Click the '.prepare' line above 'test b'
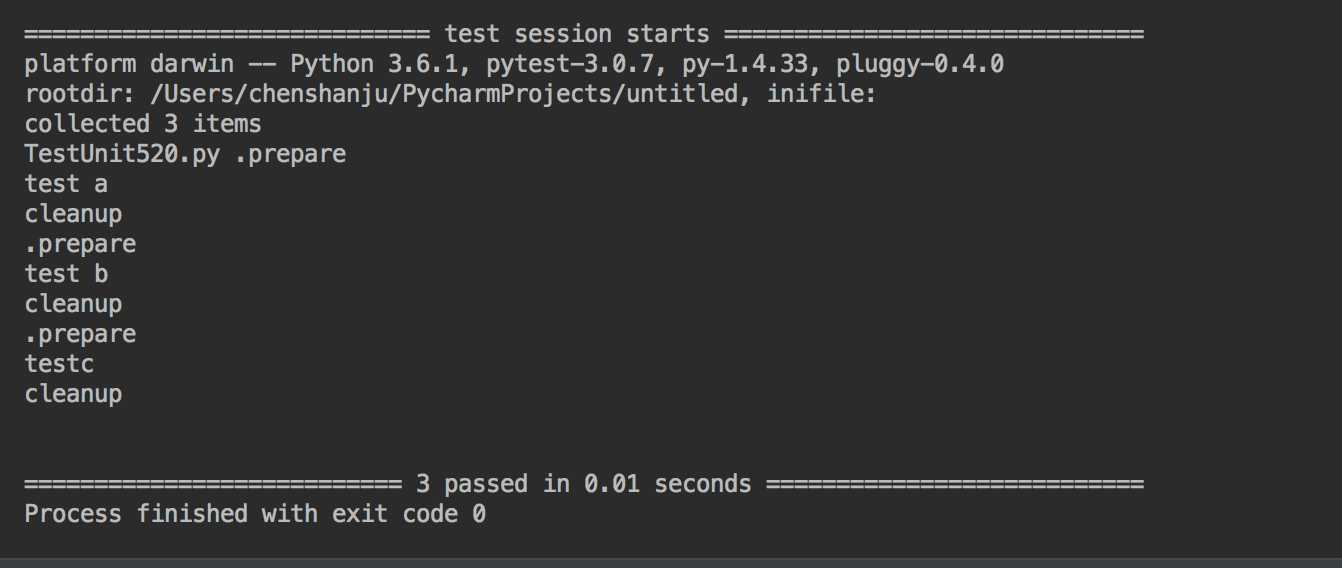This screenshot has height=568, width=1342. [80, 245]
